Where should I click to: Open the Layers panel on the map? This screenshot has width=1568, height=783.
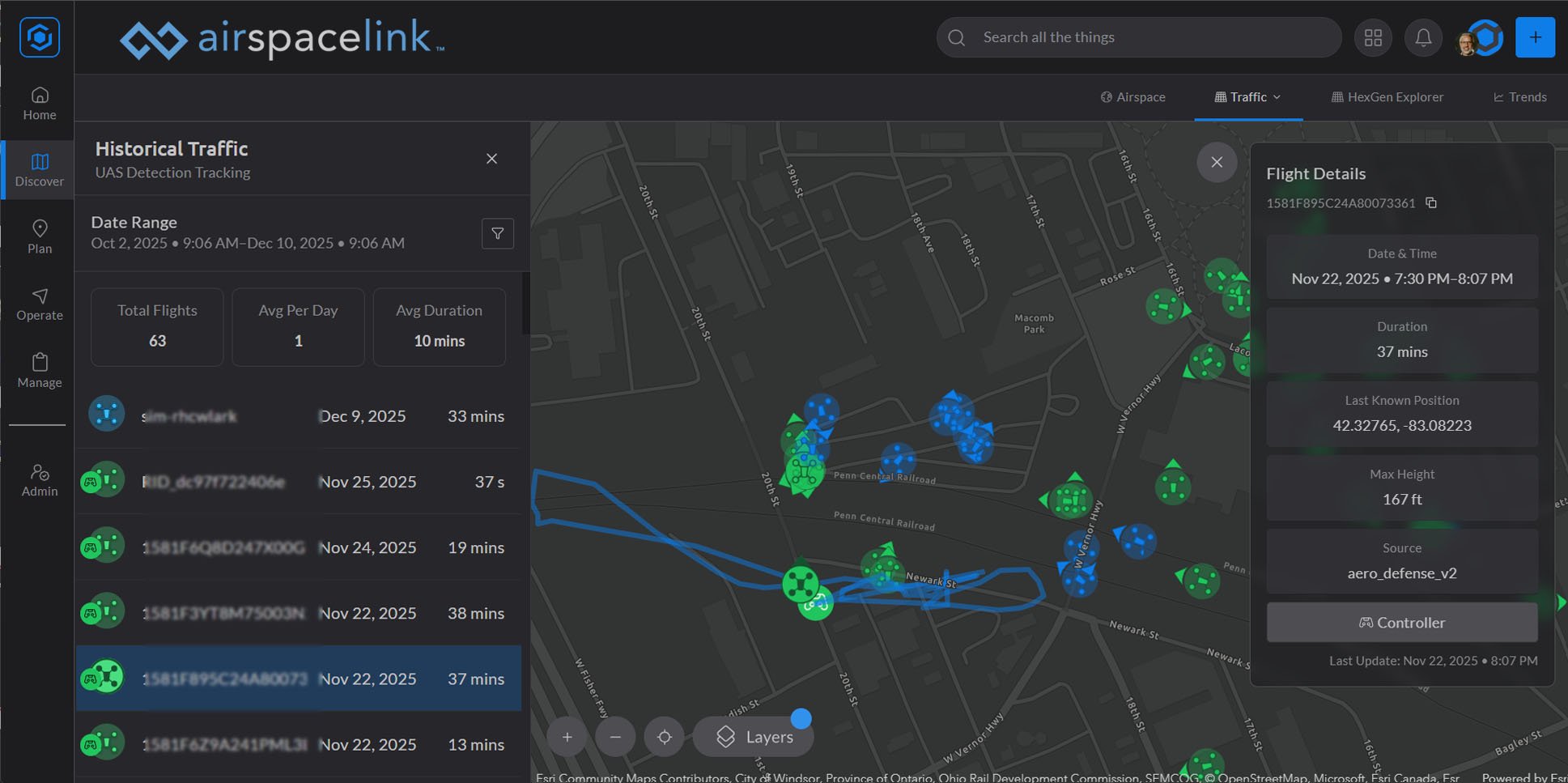[x=752, y=736]
